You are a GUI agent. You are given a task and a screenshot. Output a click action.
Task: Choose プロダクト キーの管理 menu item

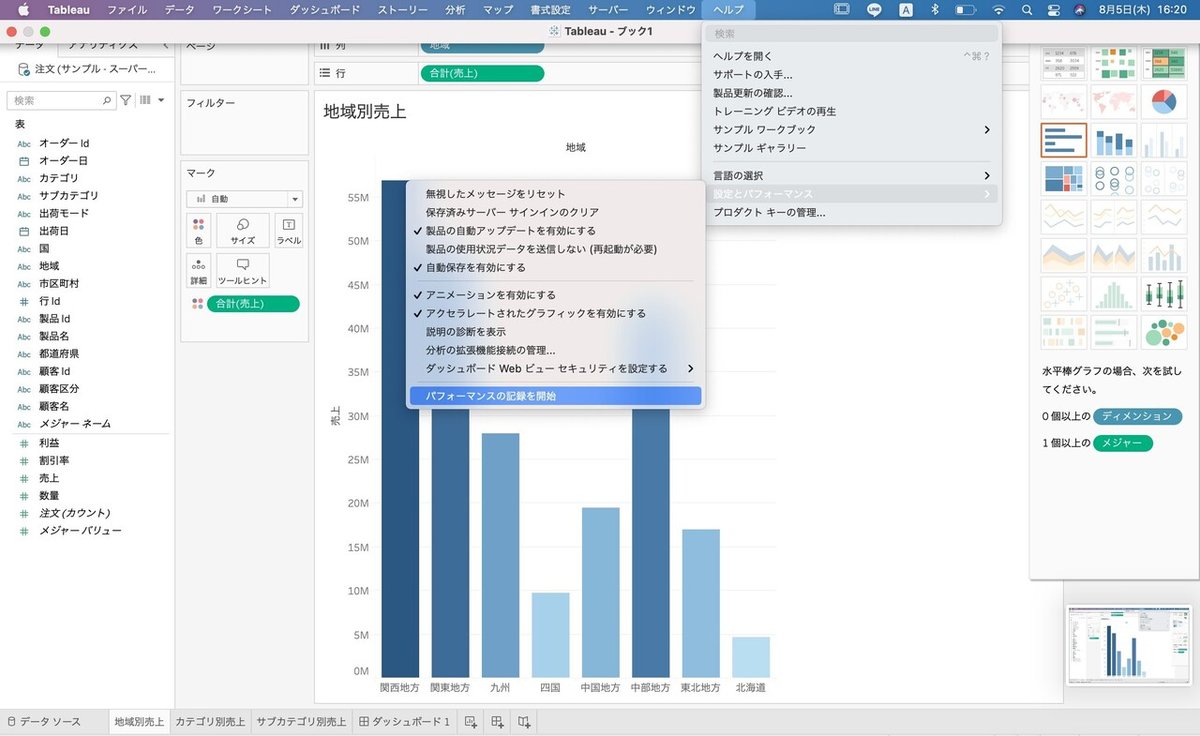pos(852,212)
